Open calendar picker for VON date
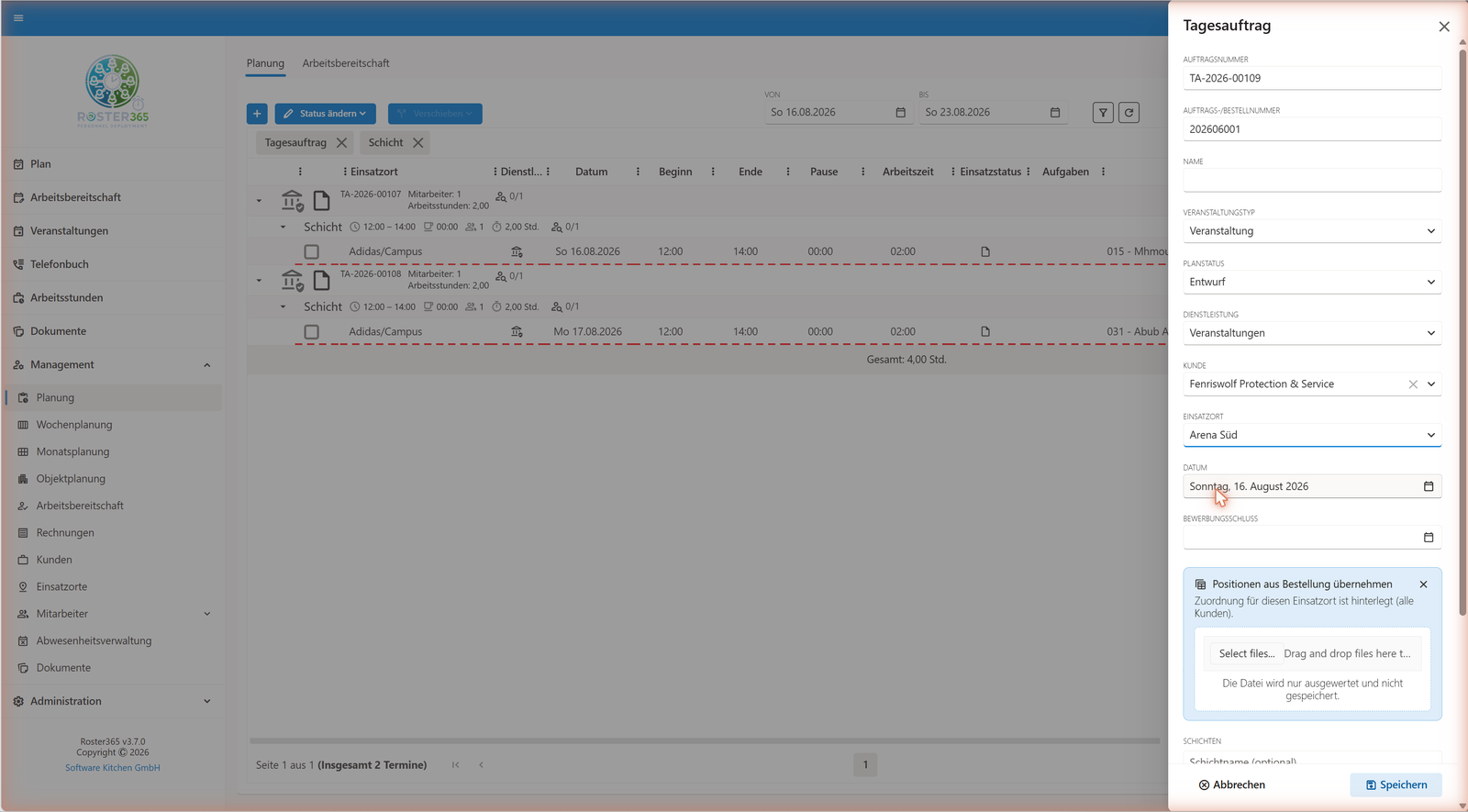 [900, 112]
